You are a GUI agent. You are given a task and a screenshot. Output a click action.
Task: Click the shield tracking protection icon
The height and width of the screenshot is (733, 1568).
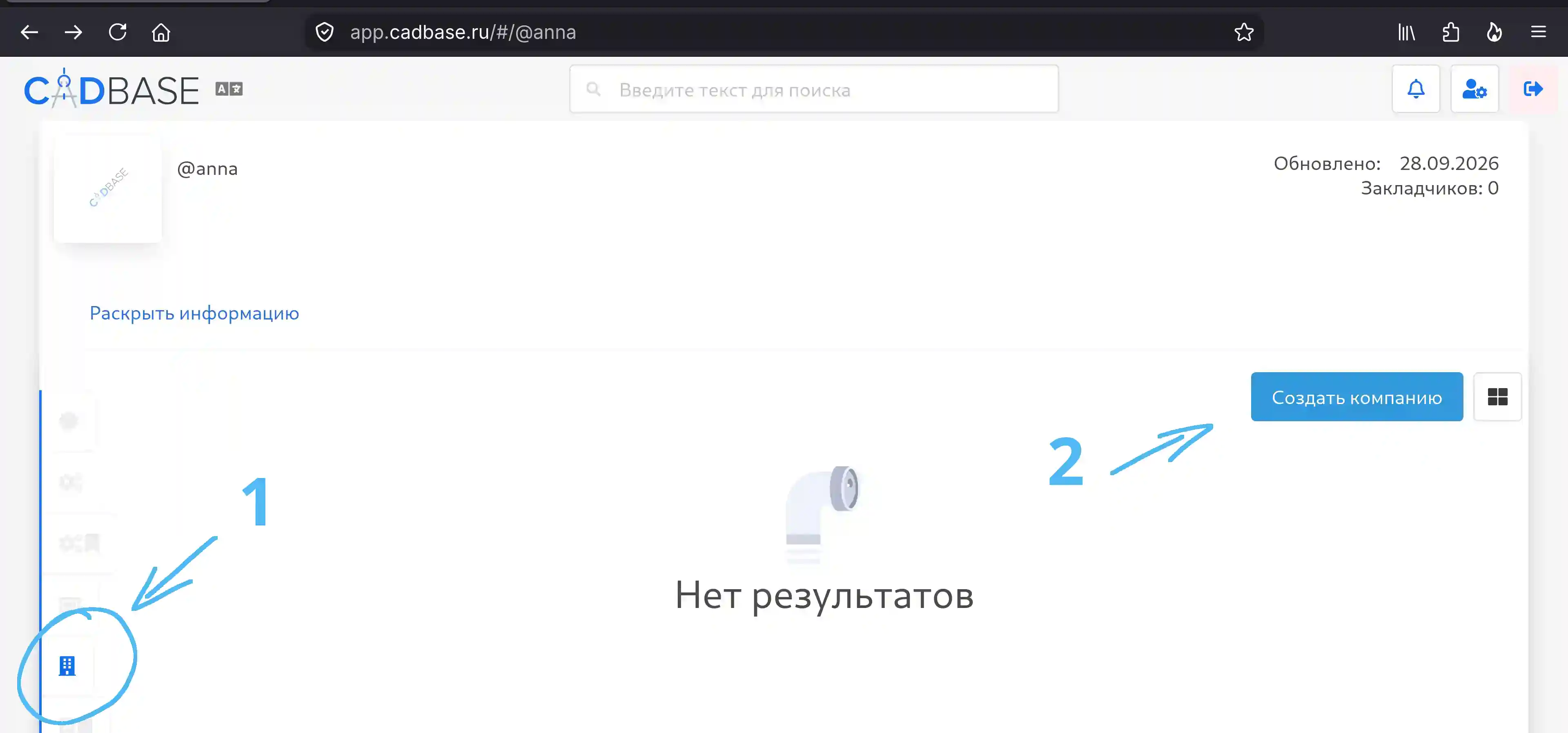coord(325,32)
